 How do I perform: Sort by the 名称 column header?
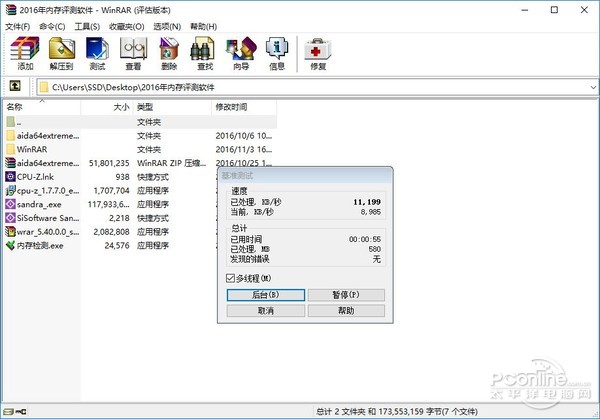[x=42, y=107]
